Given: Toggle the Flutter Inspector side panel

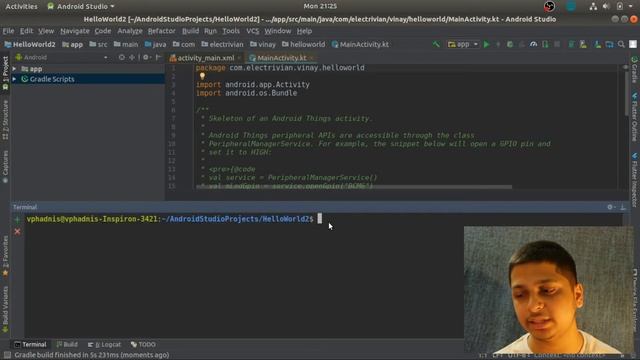Looking at the screenshot, I should [x=634, y=179].
